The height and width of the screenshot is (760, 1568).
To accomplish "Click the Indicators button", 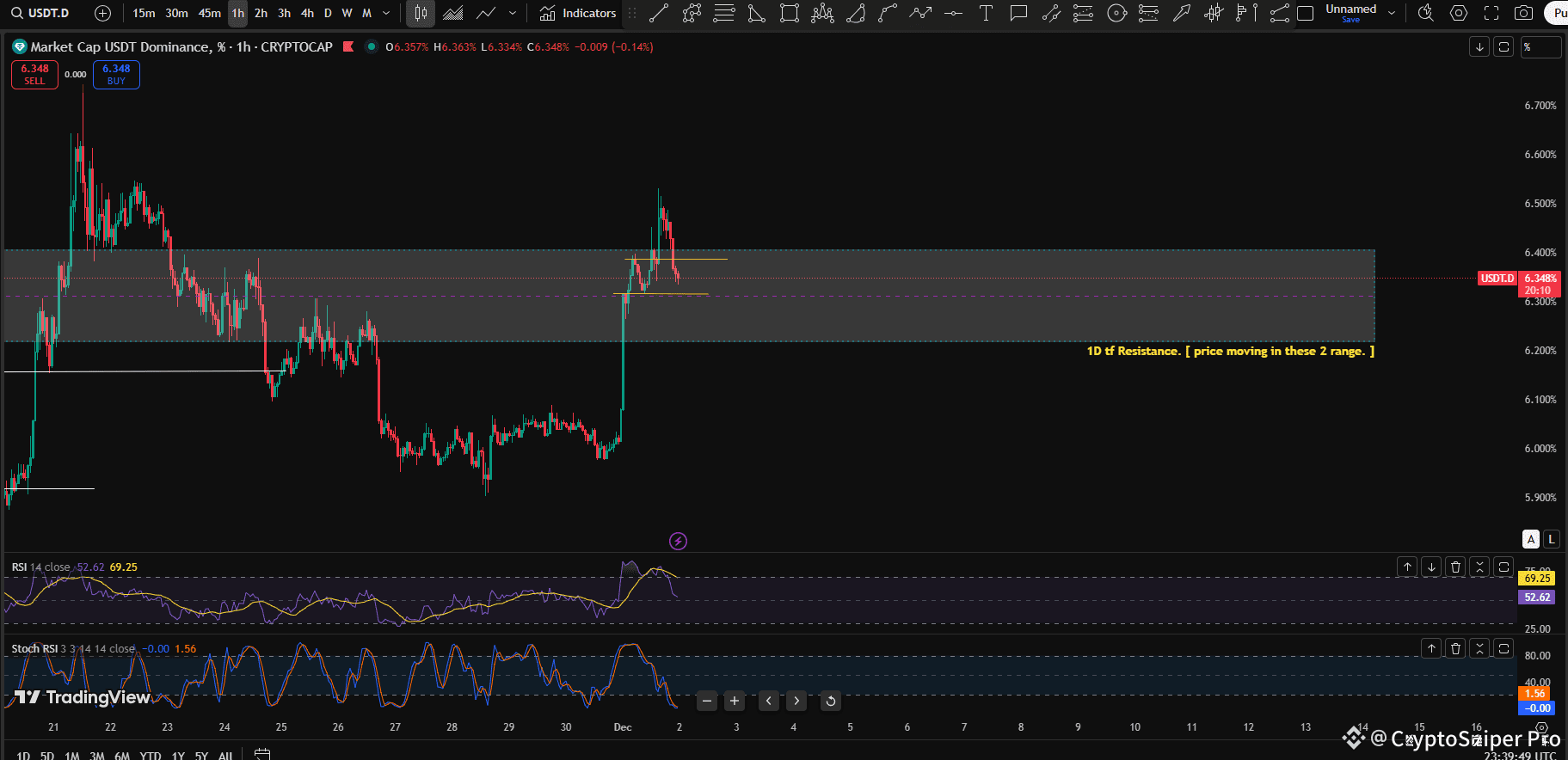I will pyautogui.click(x=578, y=13).
